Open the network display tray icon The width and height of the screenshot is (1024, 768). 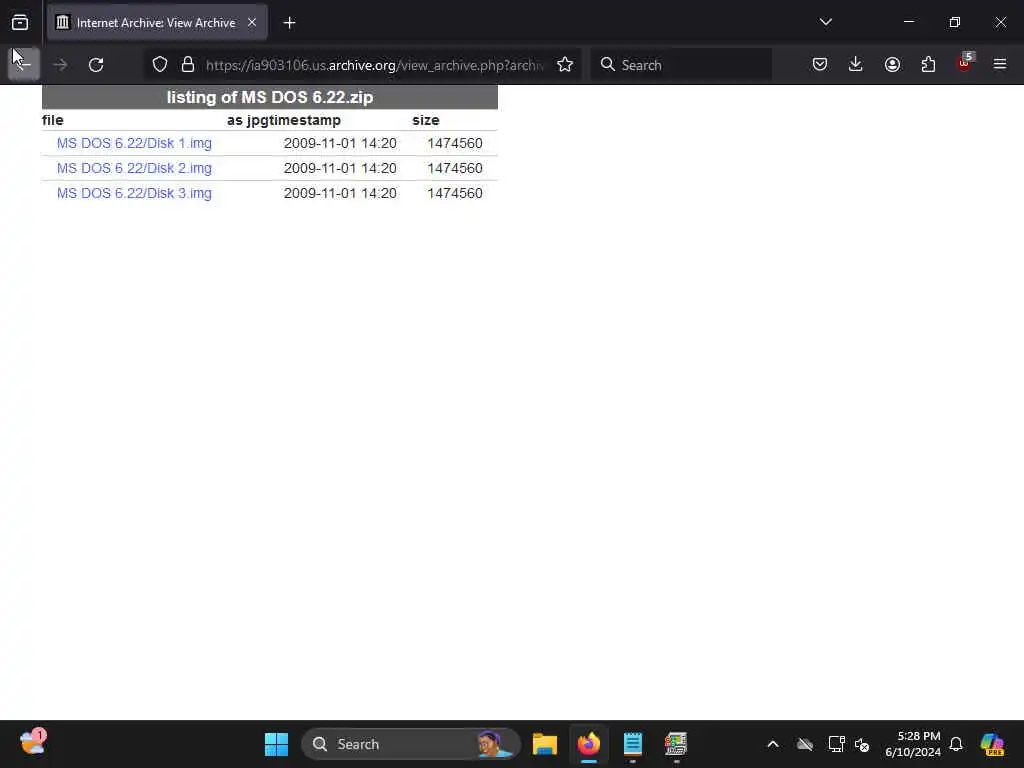[x=836, y=744]
